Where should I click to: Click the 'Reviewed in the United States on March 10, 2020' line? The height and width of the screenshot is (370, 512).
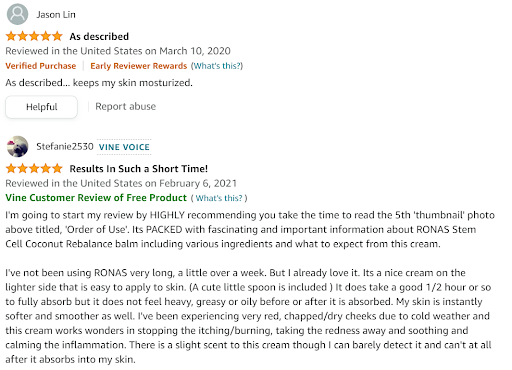coord(118,51)
